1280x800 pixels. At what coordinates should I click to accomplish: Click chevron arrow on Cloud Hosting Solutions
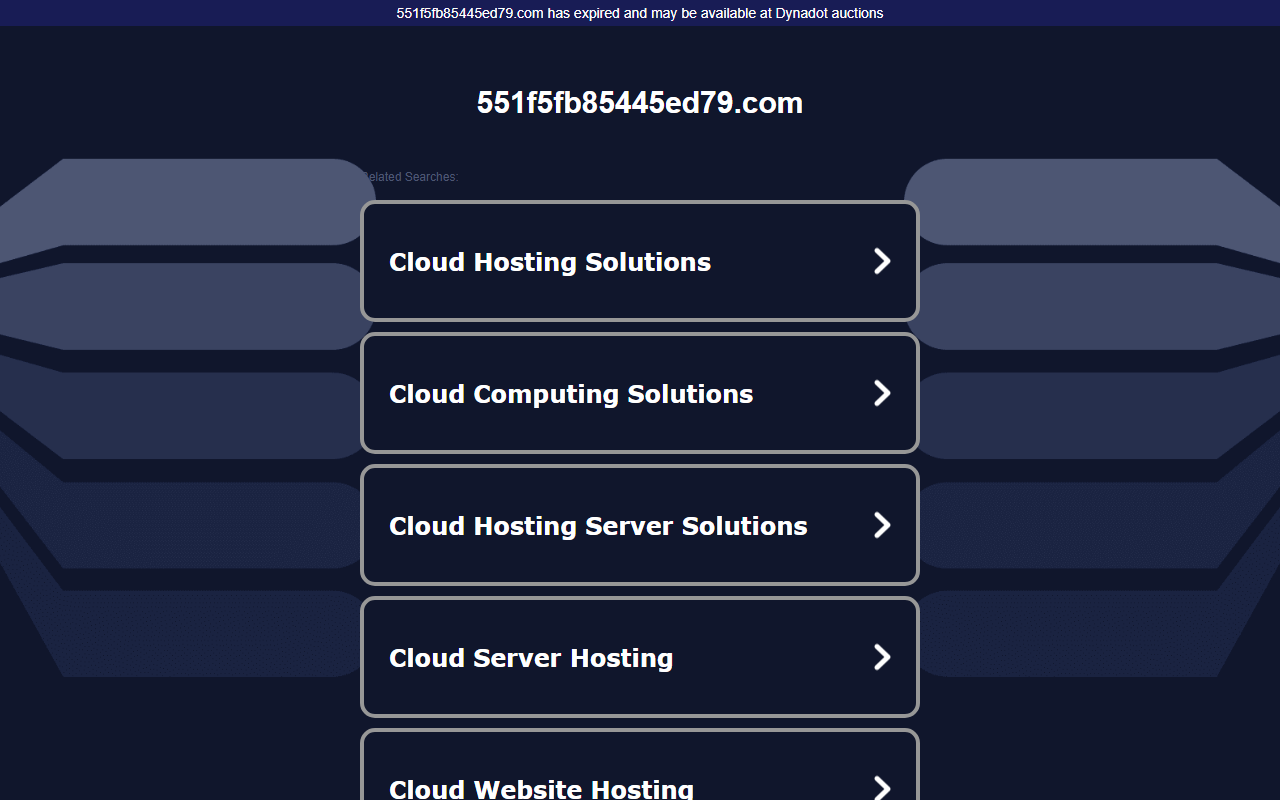(882, 261)
